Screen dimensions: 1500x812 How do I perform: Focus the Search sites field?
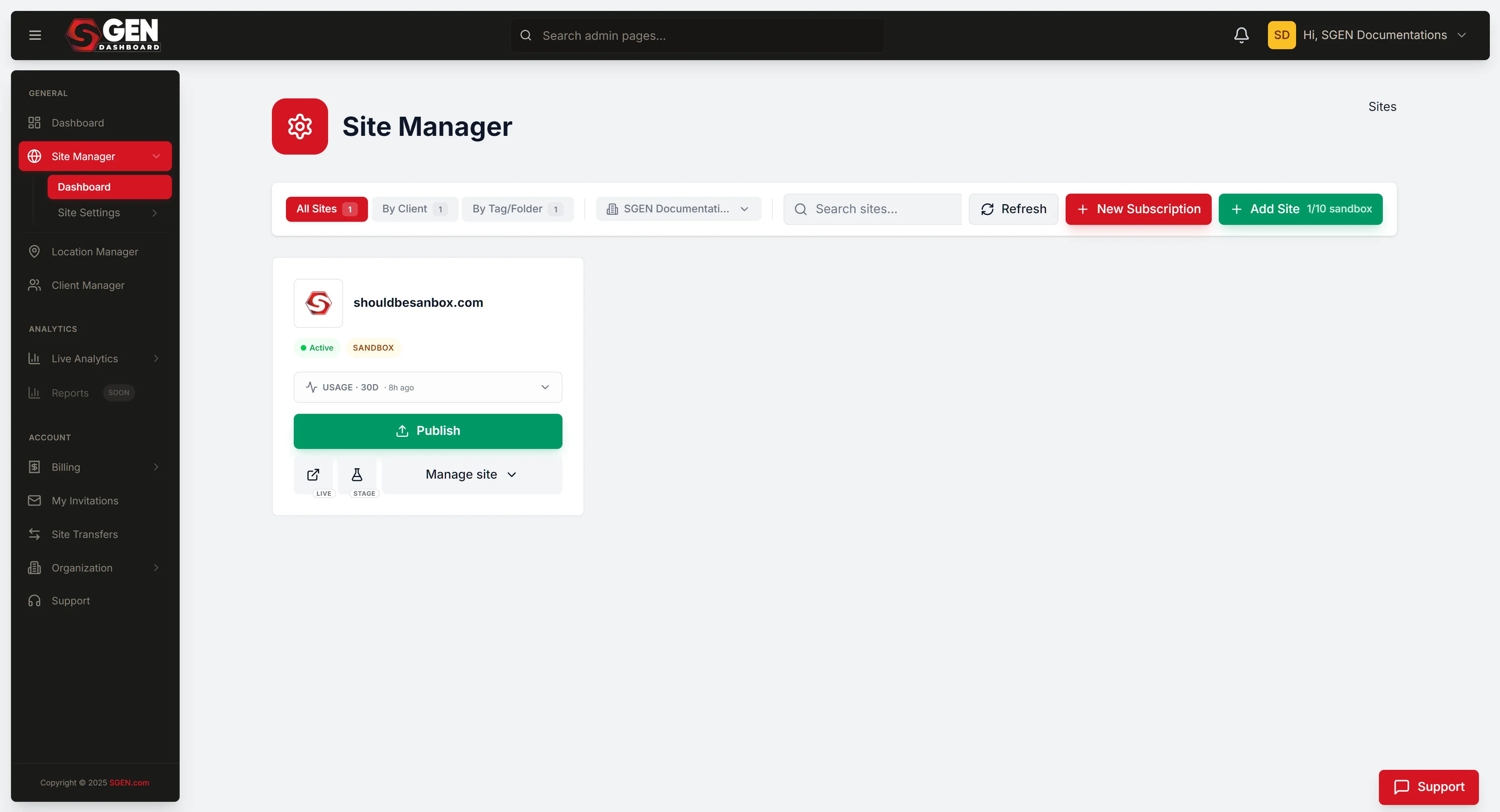pyautogui.click(x=873, y=209)
